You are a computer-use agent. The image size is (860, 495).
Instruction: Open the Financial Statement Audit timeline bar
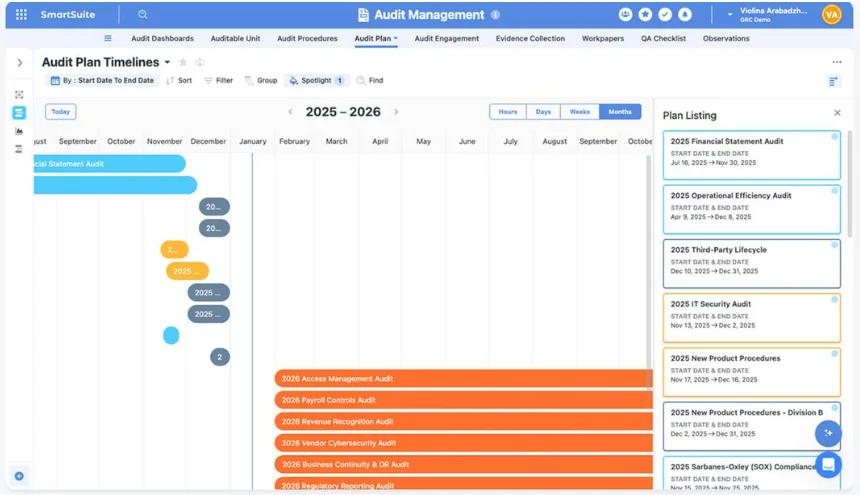(x=110, y=164)
